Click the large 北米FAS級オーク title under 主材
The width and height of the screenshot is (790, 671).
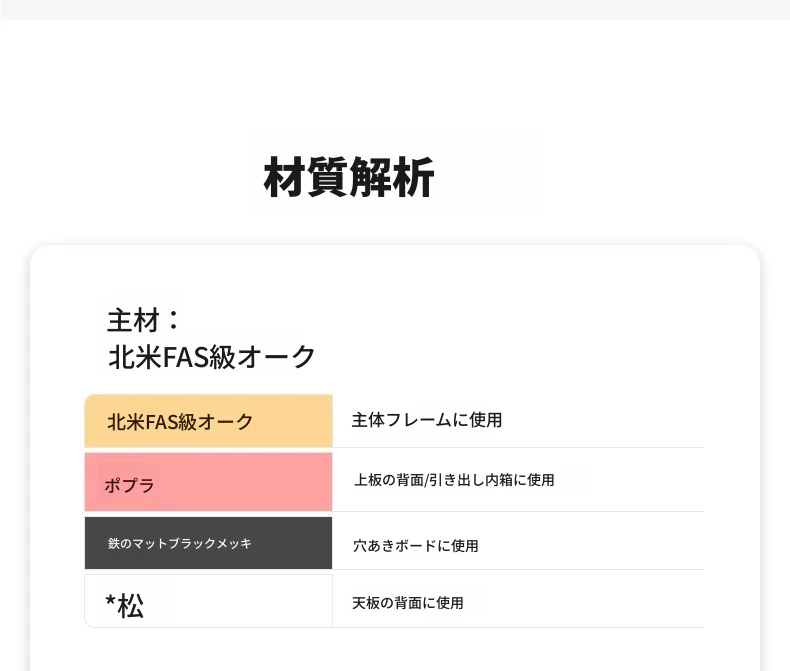[x=212, y=357]
